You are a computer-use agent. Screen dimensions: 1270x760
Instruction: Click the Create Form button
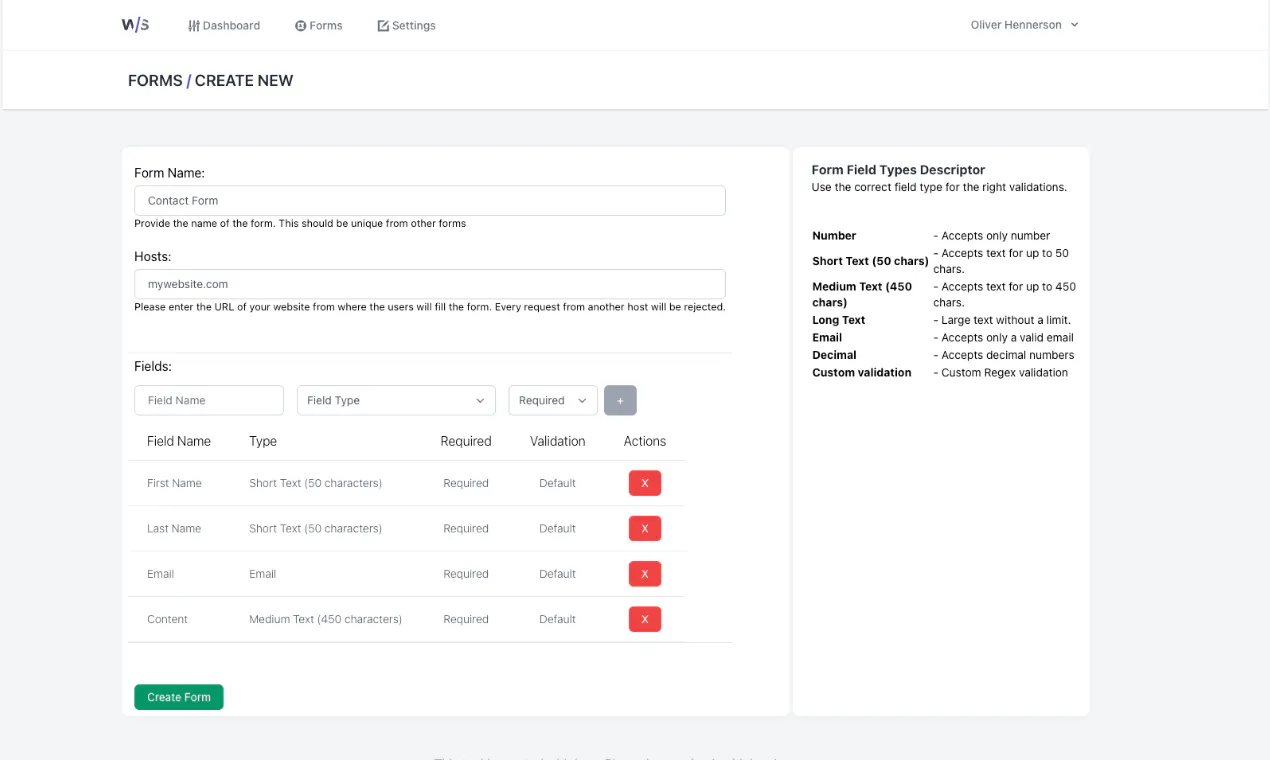tap(179, 697)
